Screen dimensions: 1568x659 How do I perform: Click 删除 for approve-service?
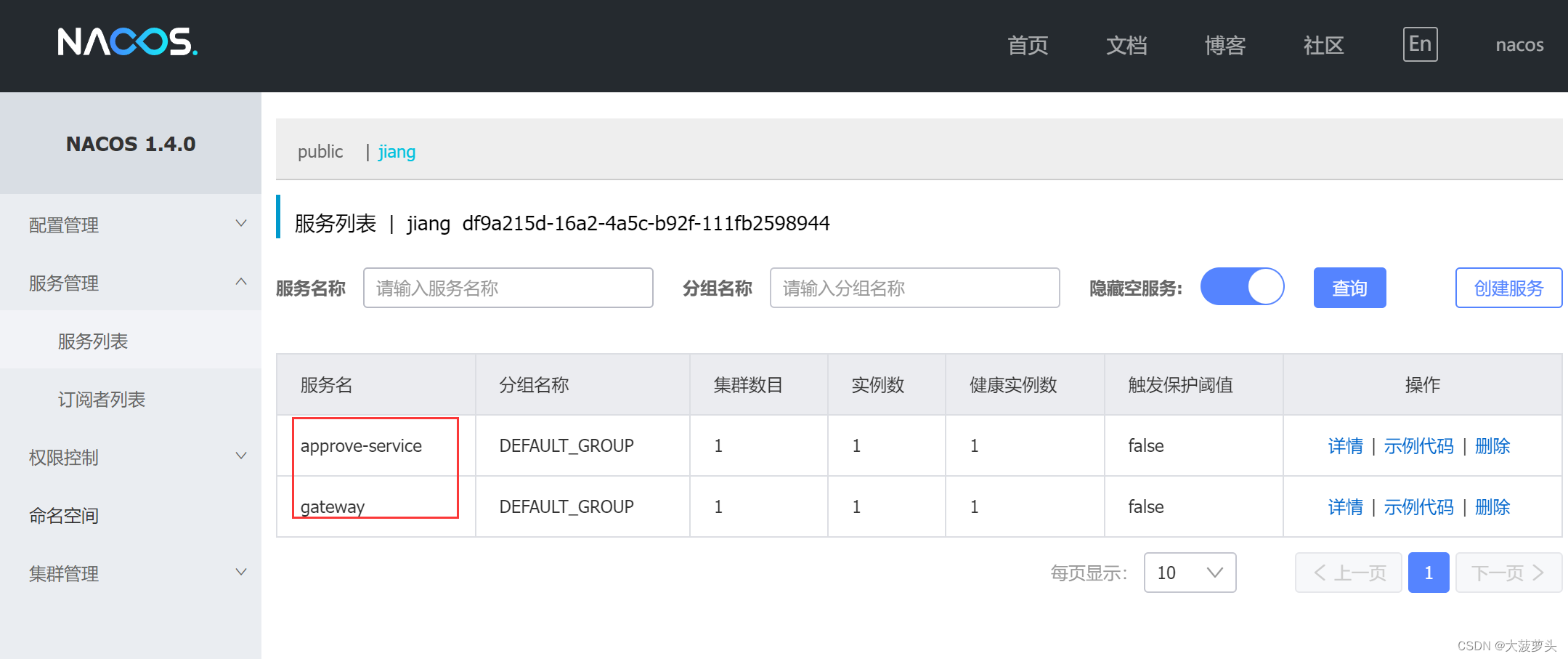[x=1492, y=445]
